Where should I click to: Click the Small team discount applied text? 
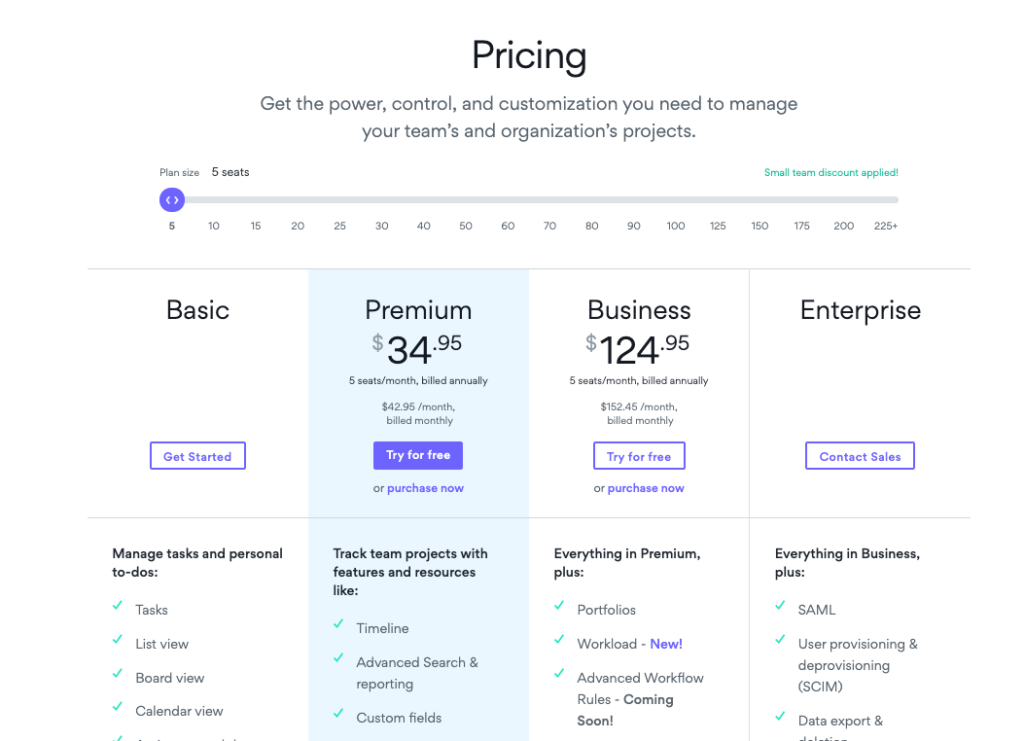pyautogui.click(x=831, y=172)
